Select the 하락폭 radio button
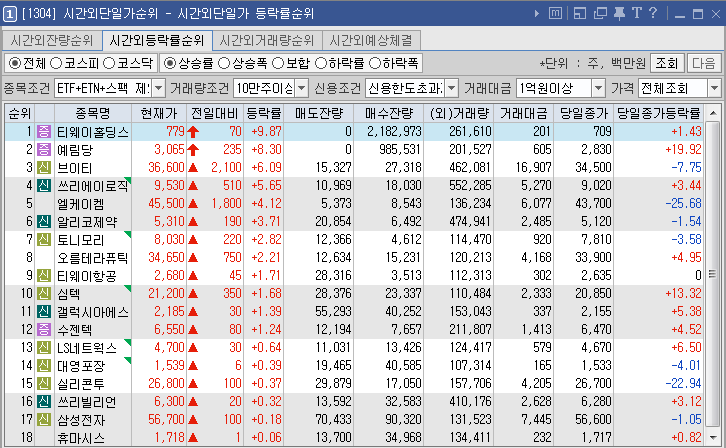 click(x=375, y=63)
